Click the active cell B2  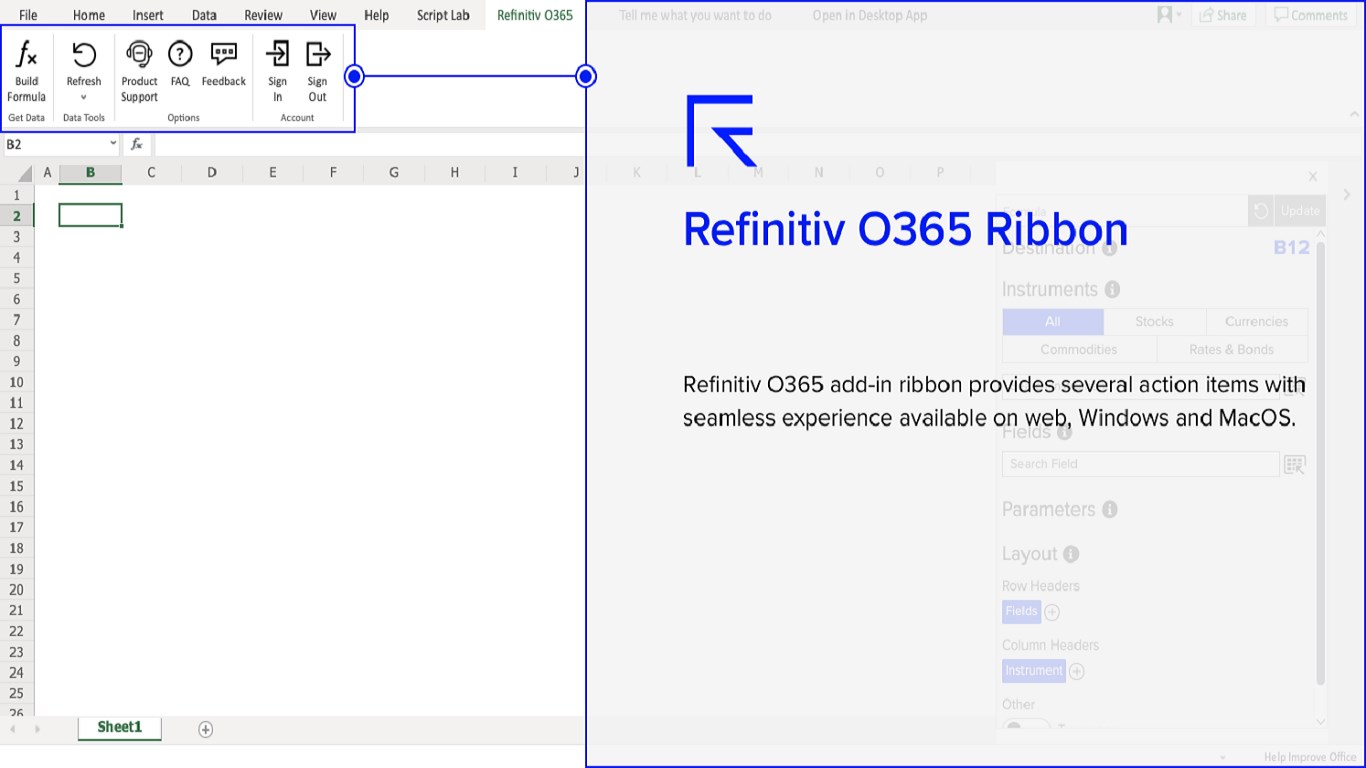[x=90, y=215]
